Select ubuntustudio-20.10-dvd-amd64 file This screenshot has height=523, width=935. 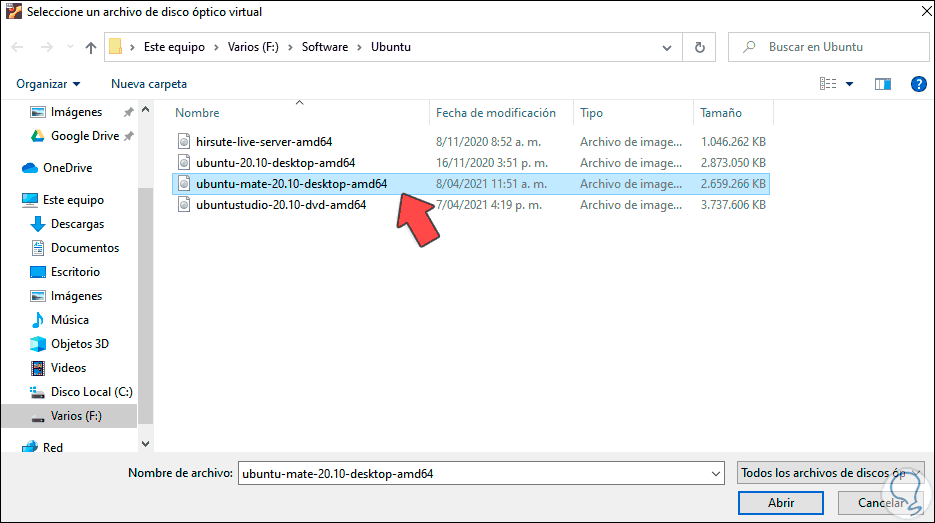pos(281,205)
